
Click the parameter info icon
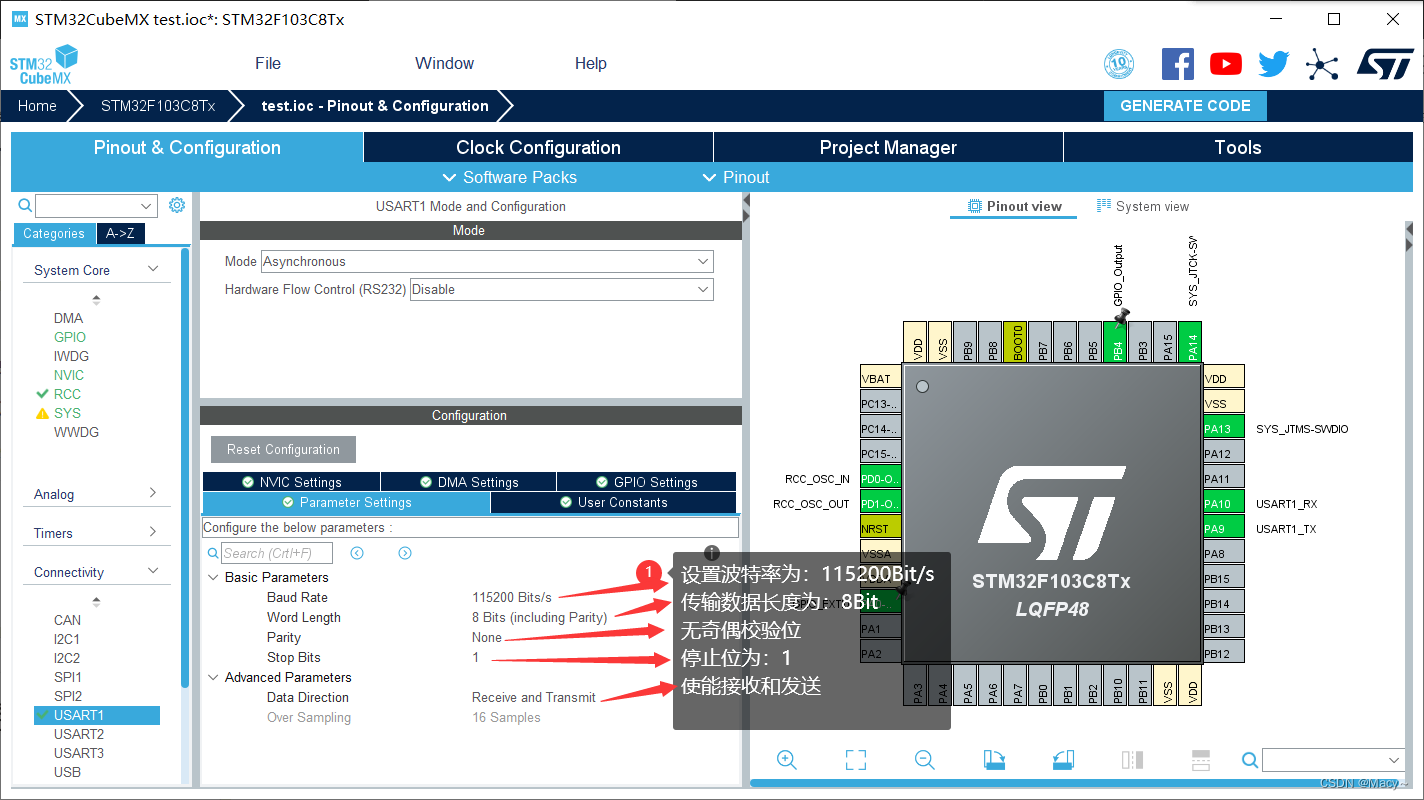click(712, 553)
